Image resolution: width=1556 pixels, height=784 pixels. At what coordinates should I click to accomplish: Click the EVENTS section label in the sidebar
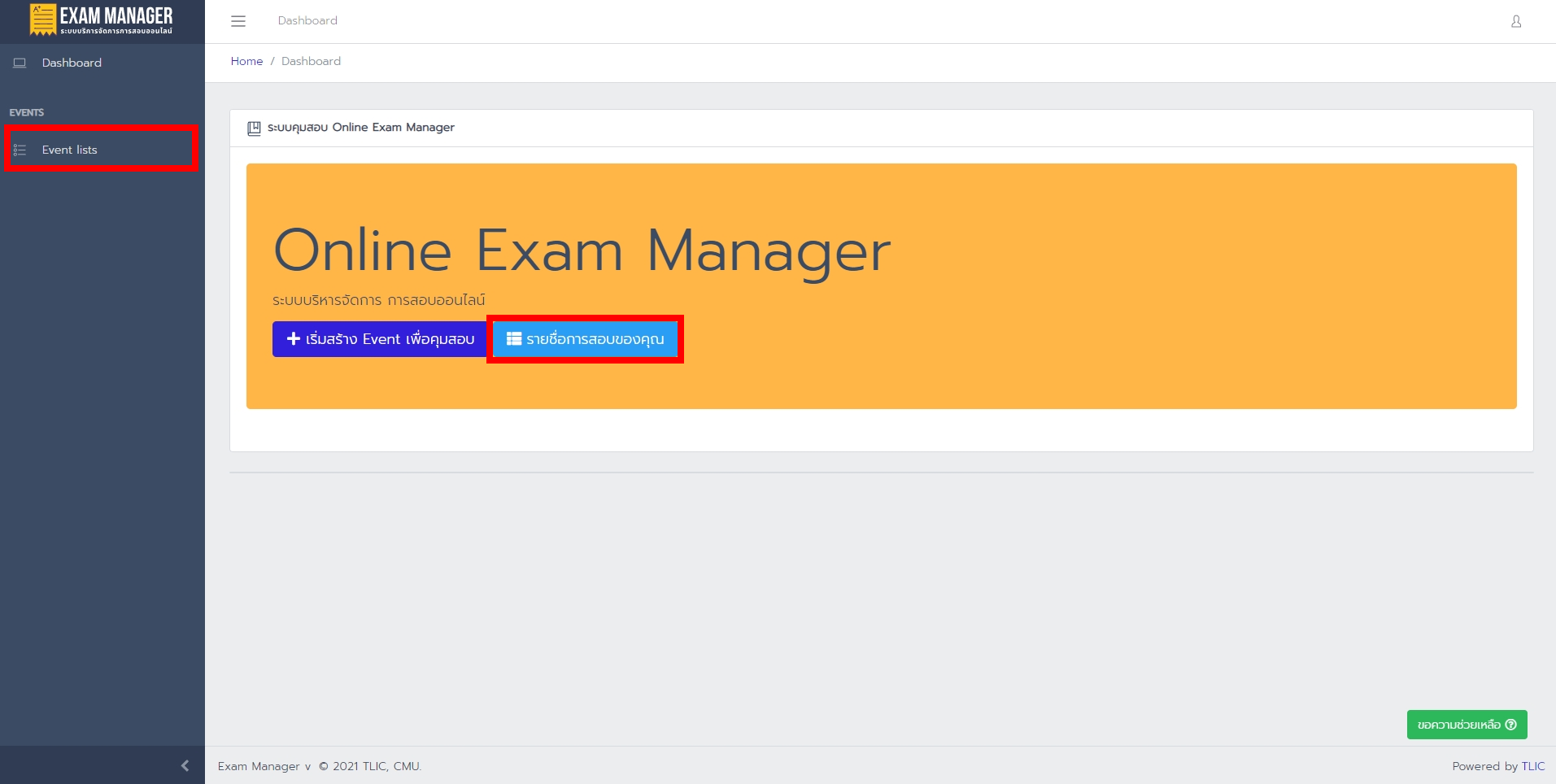point(27,112)
